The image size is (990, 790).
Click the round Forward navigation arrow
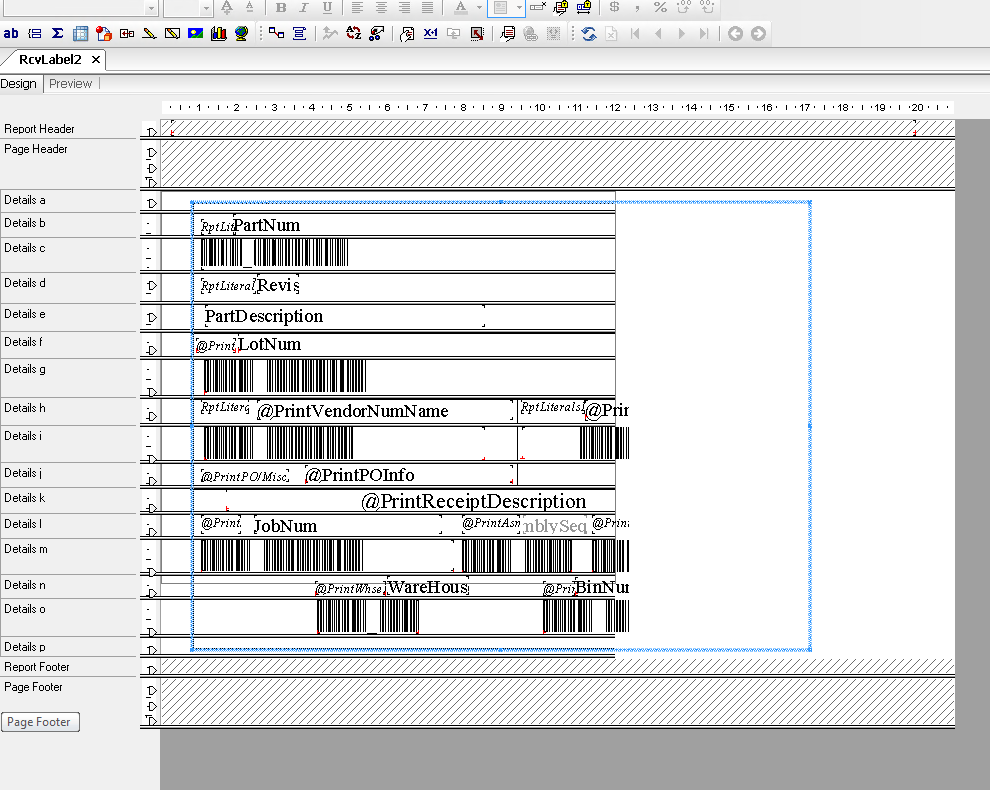click(758, 33)
